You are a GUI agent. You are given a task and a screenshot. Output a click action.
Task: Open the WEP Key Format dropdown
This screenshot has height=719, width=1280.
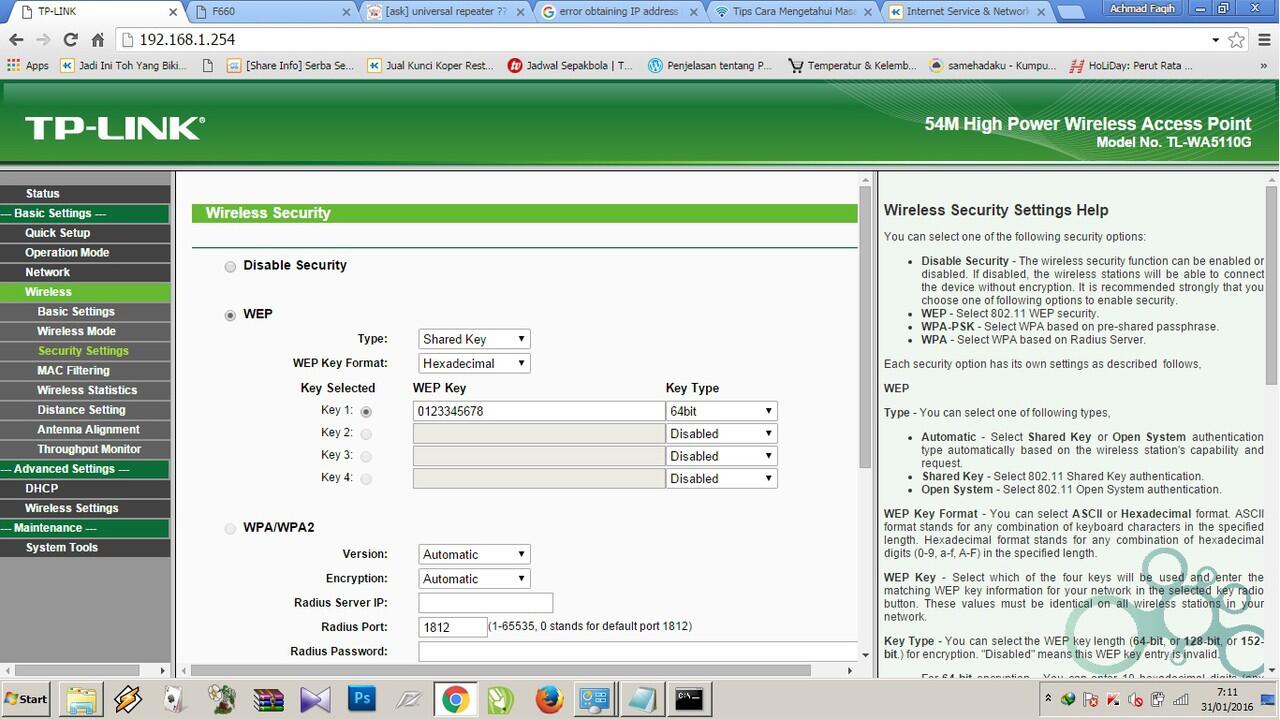(x=474, y=363)
